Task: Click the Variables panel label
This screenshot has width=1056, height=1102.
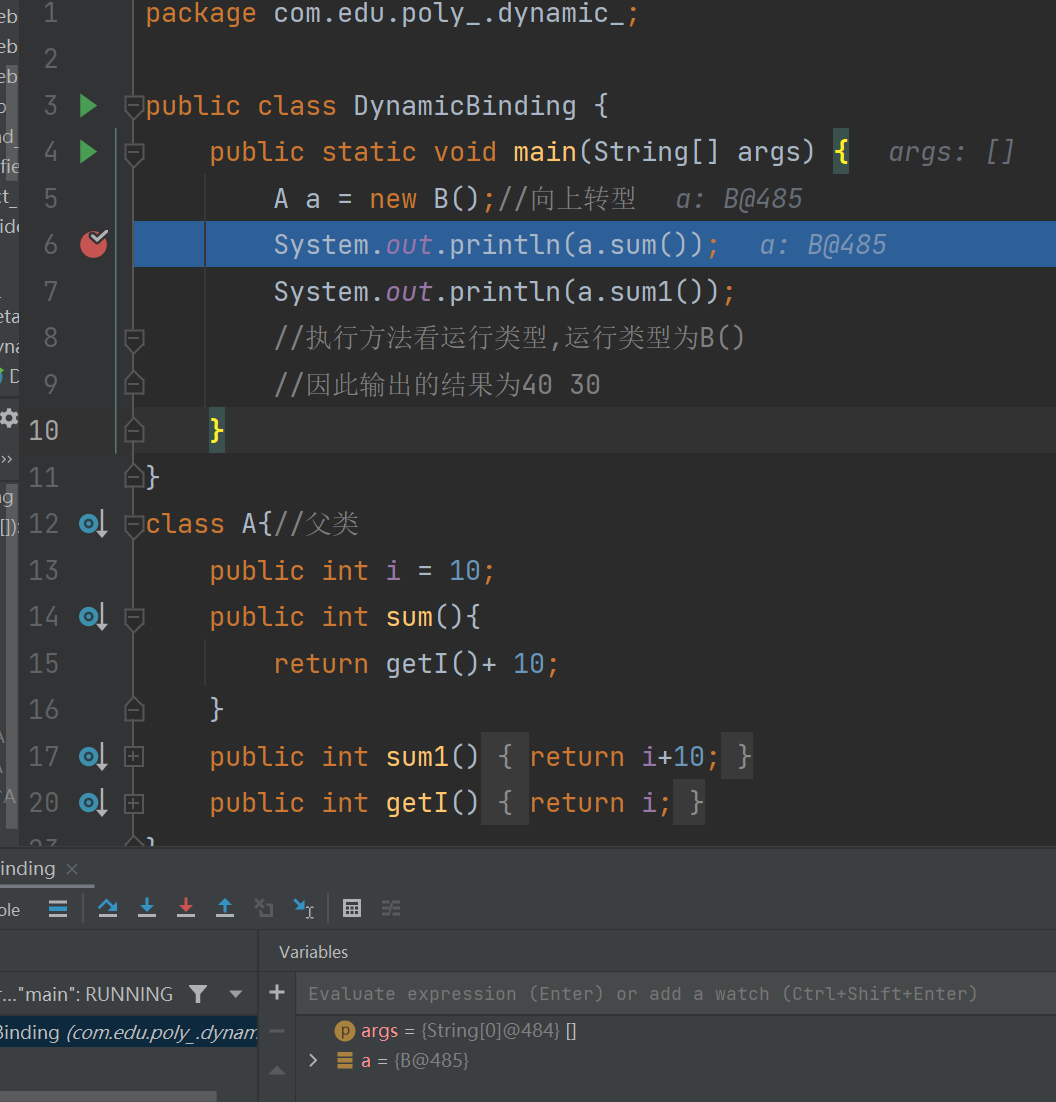Action: pyautogui.click(x=313, y=952)
